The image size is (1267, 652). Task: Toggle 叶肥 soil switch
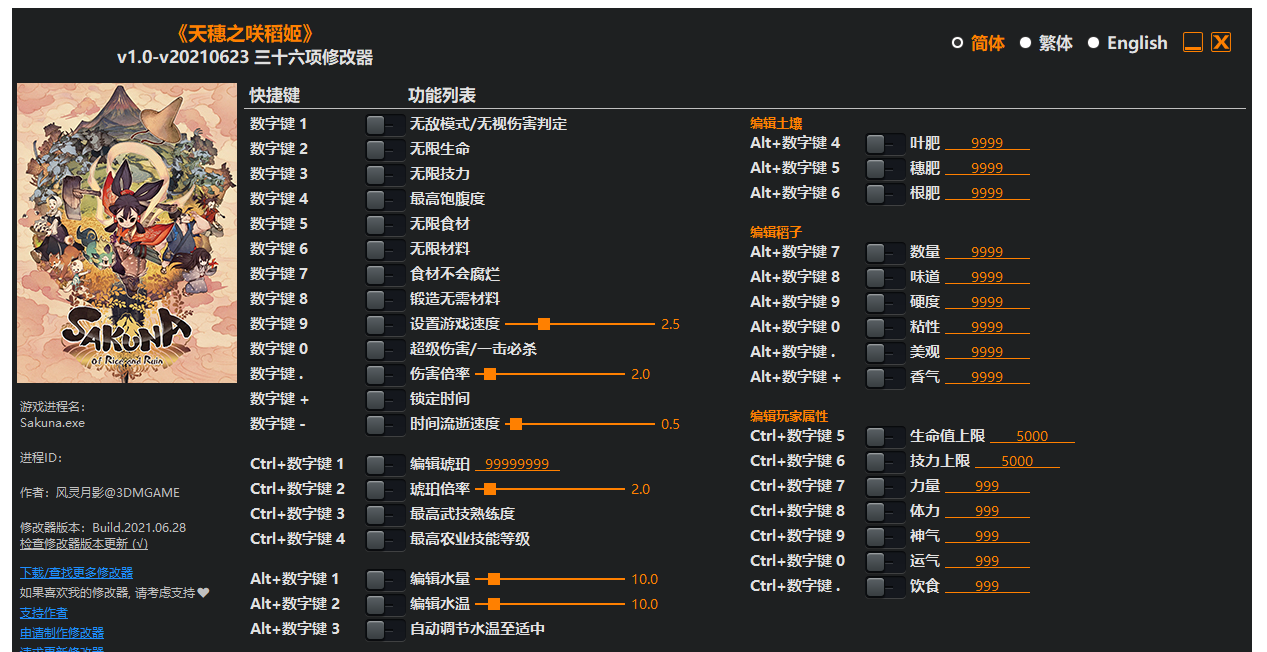coord(885,143)
